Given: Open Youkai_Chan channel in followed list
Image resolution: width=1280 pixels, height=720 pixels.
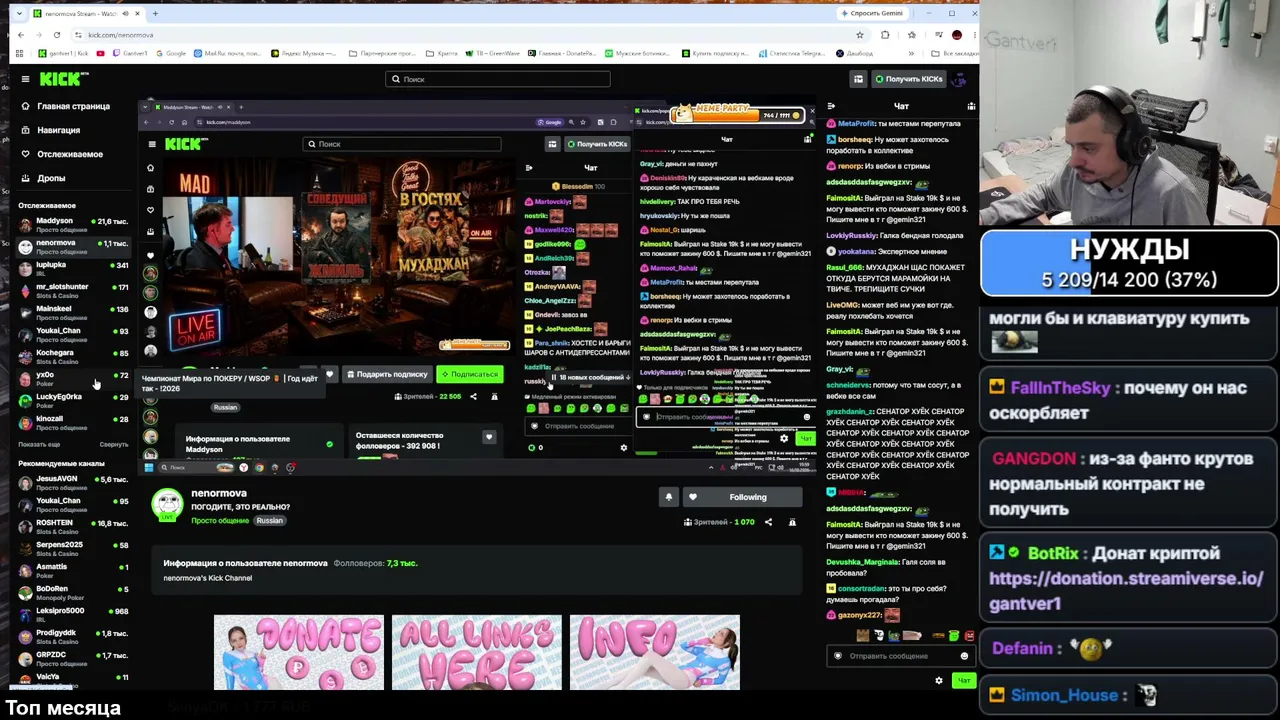Looking at the screenshot, I should tap(74, 334).
